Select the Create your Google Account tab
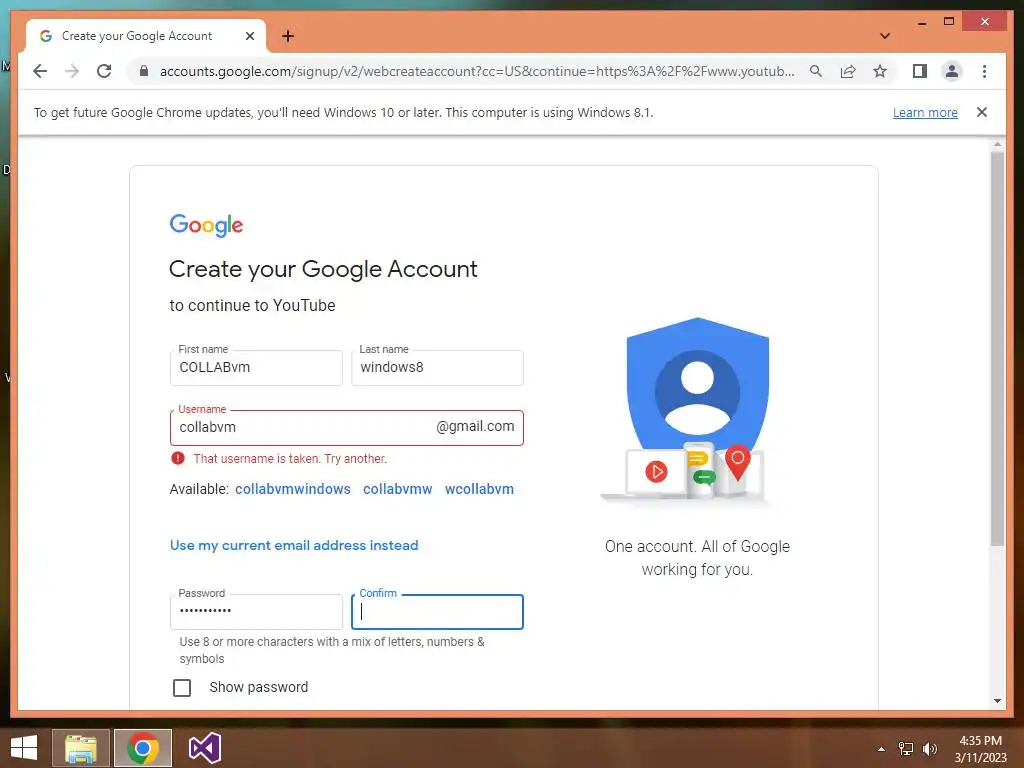Viewport: 1024px width, 768px height. pos(146,36)
